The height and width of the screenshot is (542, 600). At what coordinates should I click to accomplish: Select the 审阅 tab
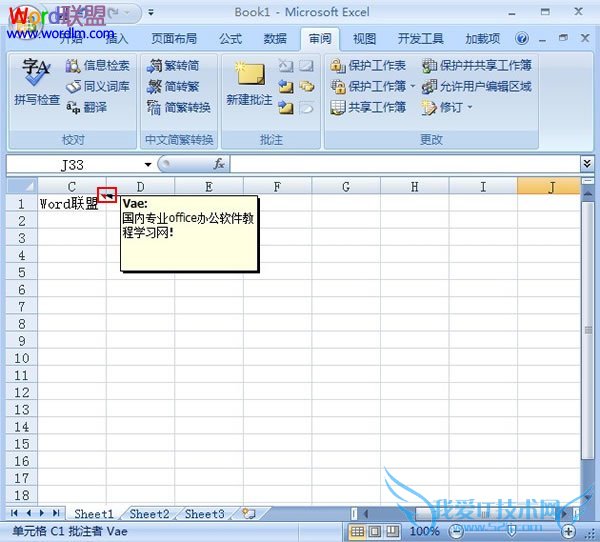click(x=320, y=39)
